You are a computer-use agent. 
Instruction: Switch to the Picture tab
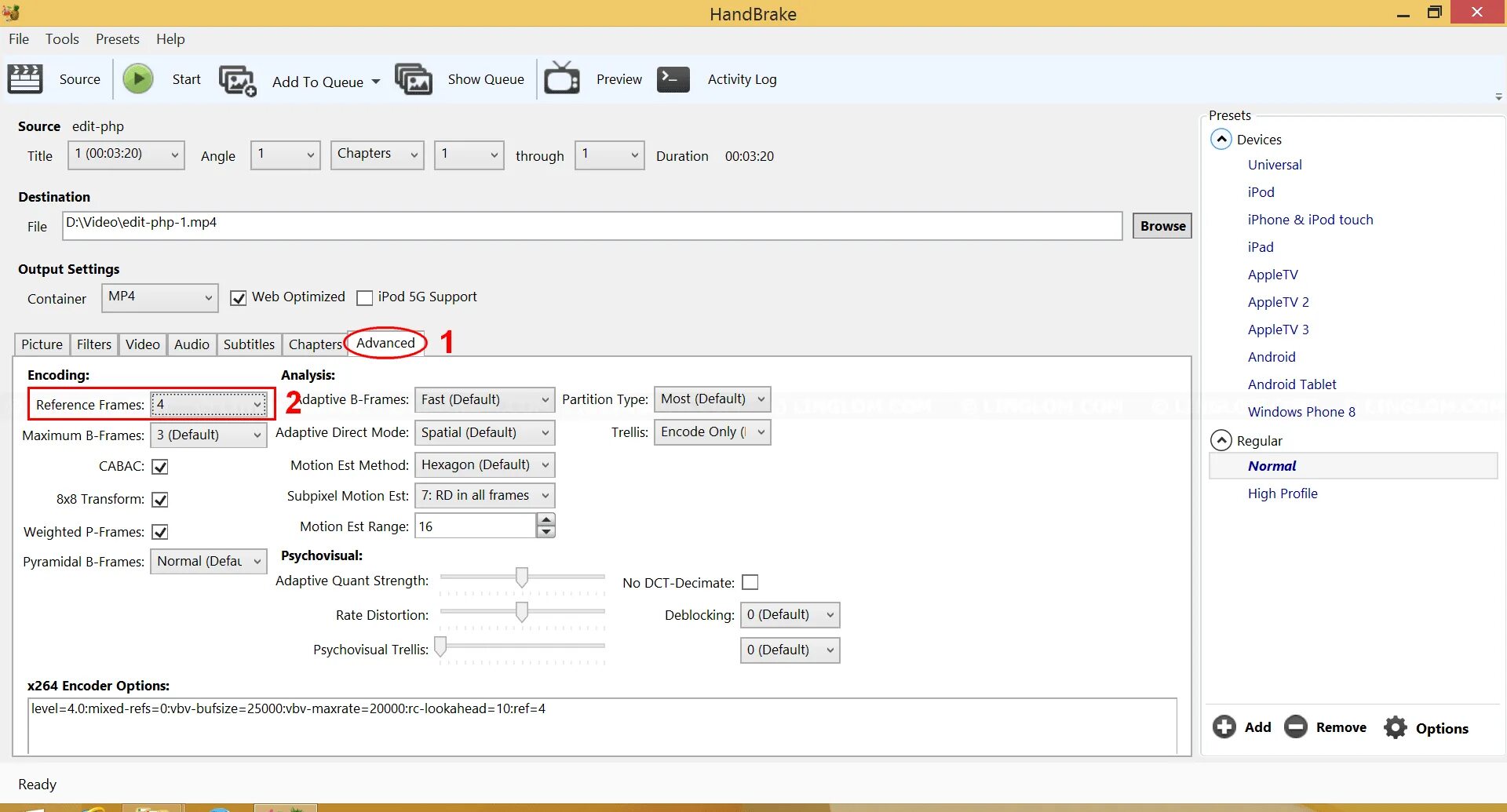pos(42,344)
